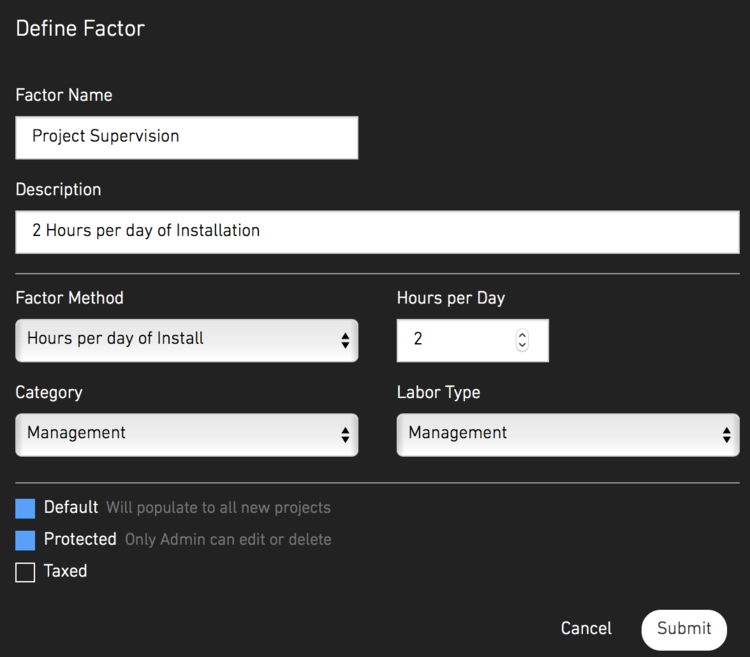Click the Factor Method dropdown arrows icon
Screen dimensions: 750x657
[345, 340]
